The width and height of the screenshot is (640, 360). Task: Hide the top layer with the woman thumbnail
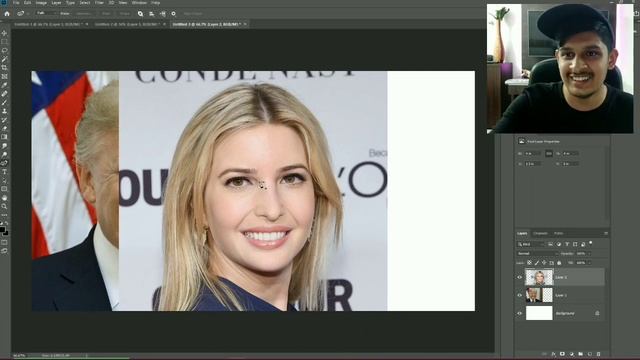coord(520,277)
